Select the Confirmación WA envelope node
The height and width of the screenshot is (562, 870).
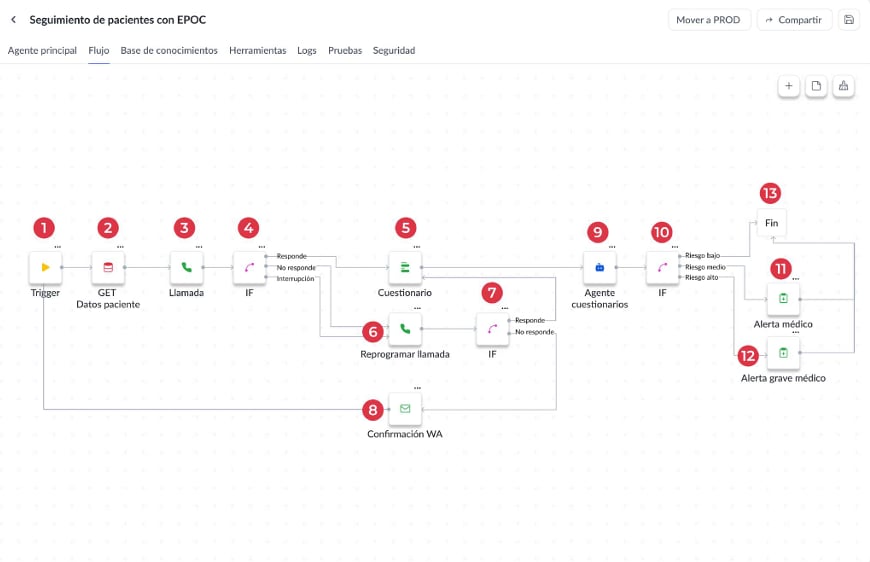pyautogui.click(x=405, y=409)
